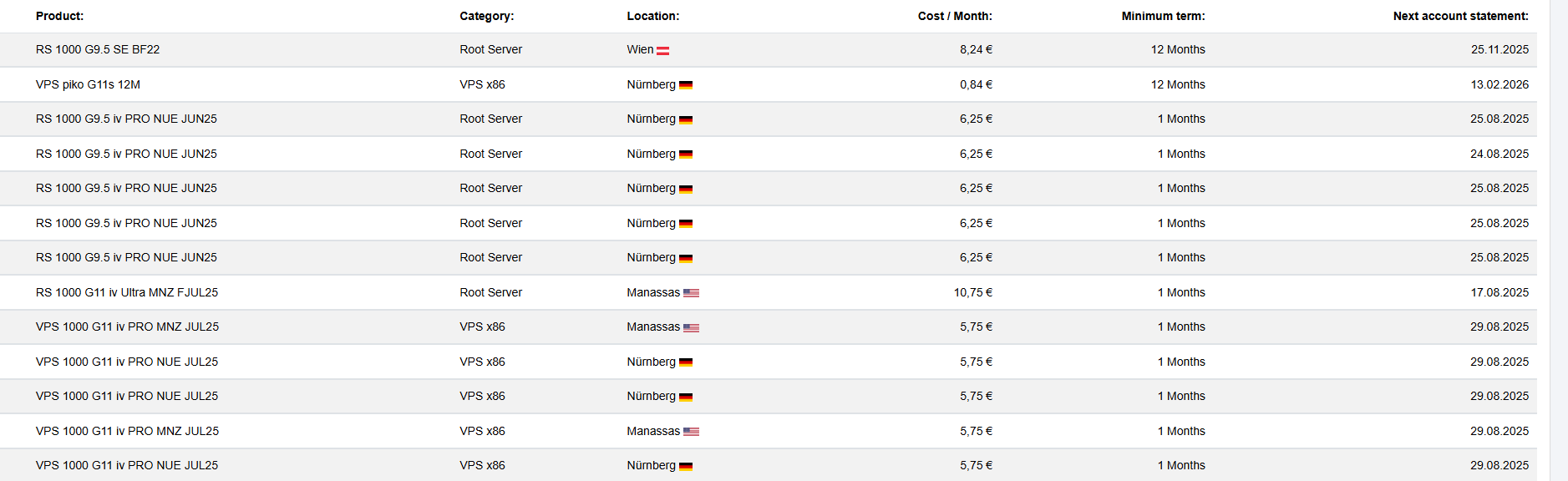Click the 24.08.2025 statement date

coord(1499,154)
